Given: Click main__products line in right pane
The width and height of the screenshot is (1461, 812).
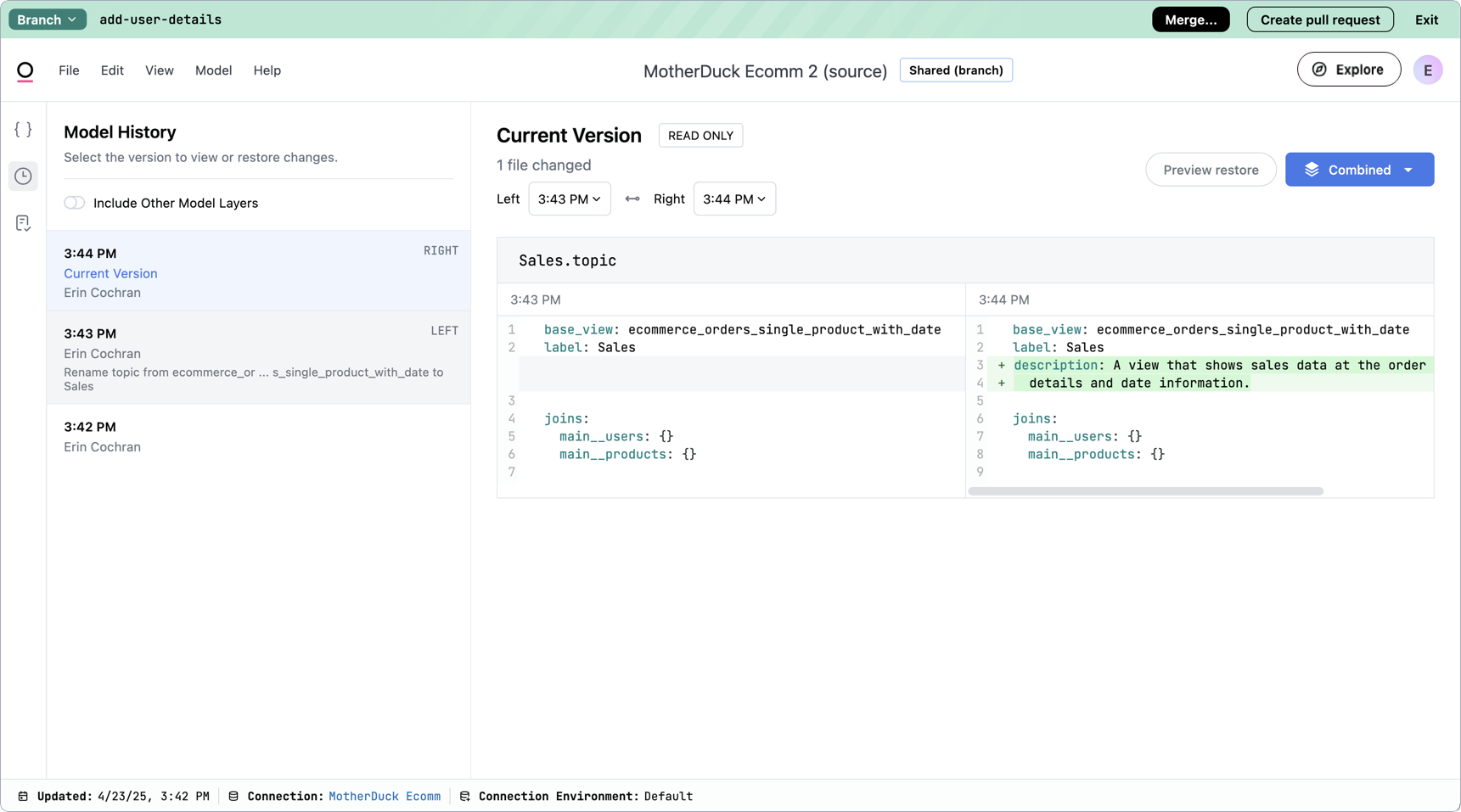Looking at the screenshot, I should pyautogui.click(x=1096, y=454).
